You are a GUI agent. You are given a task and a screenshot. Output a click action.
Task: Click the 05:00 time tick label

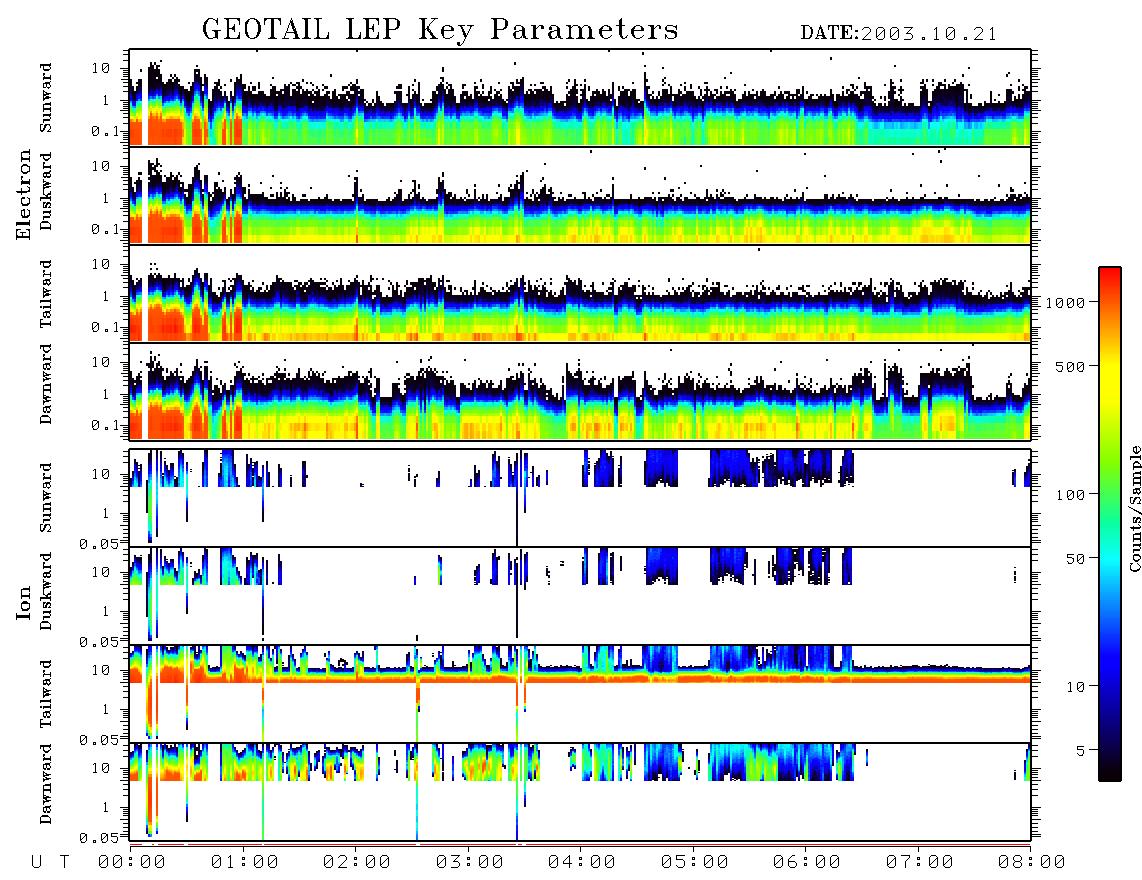[695, 862]
